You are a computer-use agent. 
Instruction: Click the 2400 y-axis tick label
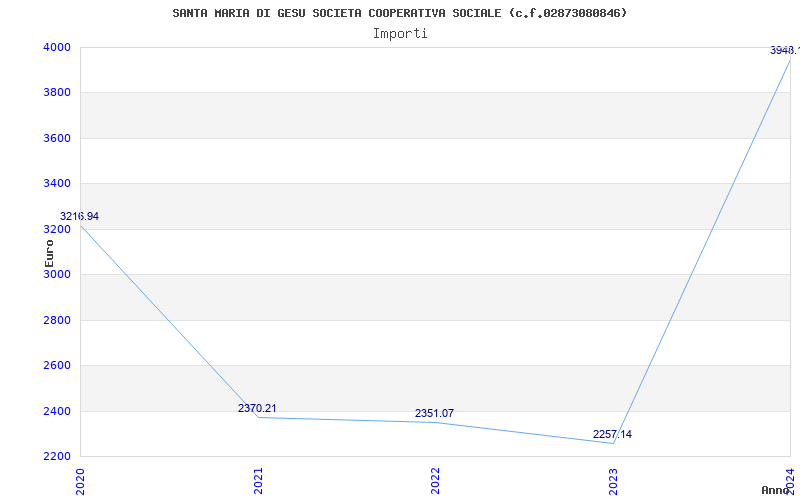click(57, 411)
